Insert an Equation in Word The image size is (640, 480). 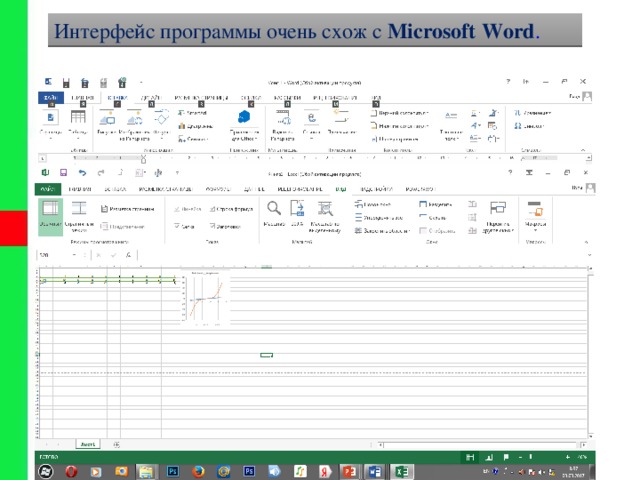(x=532, y=113)
